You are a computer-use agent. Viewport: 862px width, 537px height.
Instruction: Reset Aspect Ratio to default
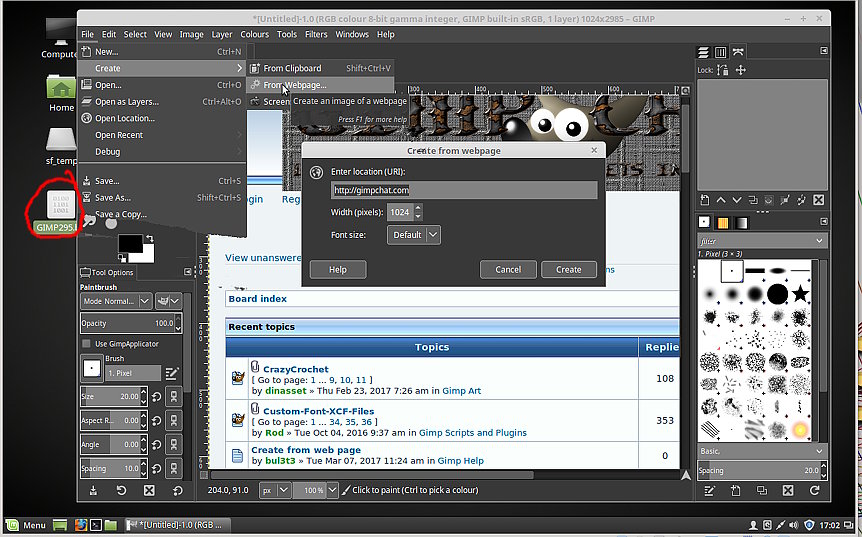pyautogui.click(x=156, y=420)
